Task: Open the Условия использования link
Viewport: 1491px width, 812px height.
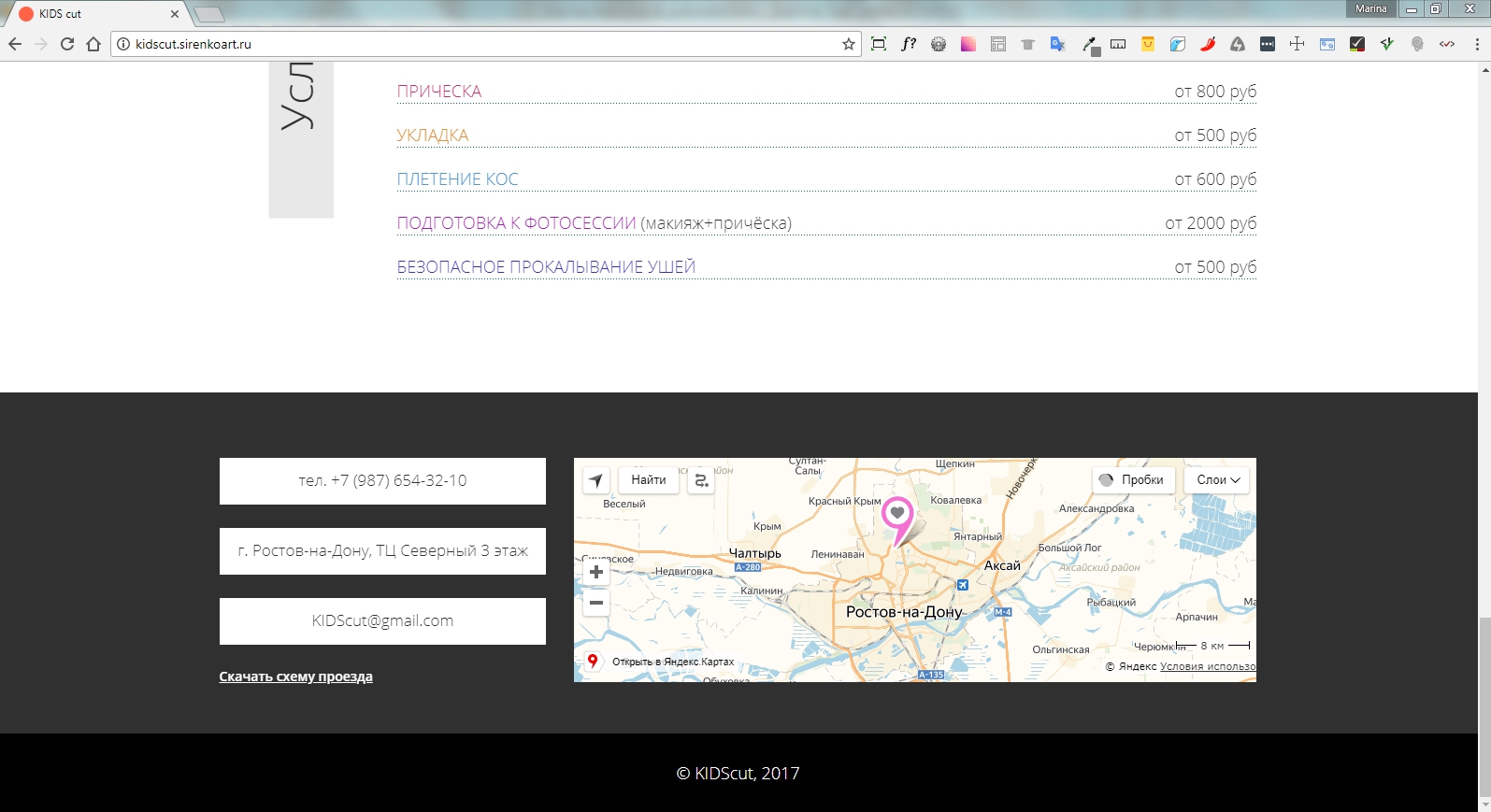Action: tap(1208, 666)
